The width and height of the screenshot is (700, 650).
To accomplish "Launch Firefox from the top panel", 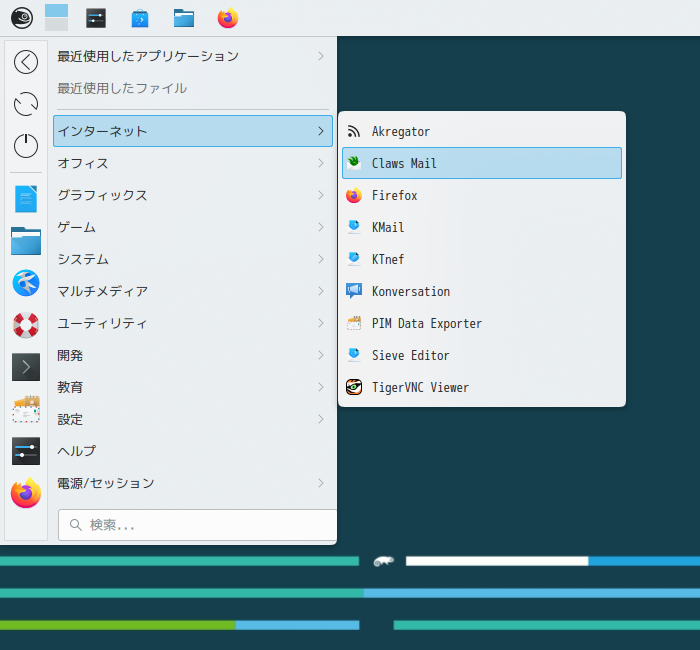I will 228,18.
